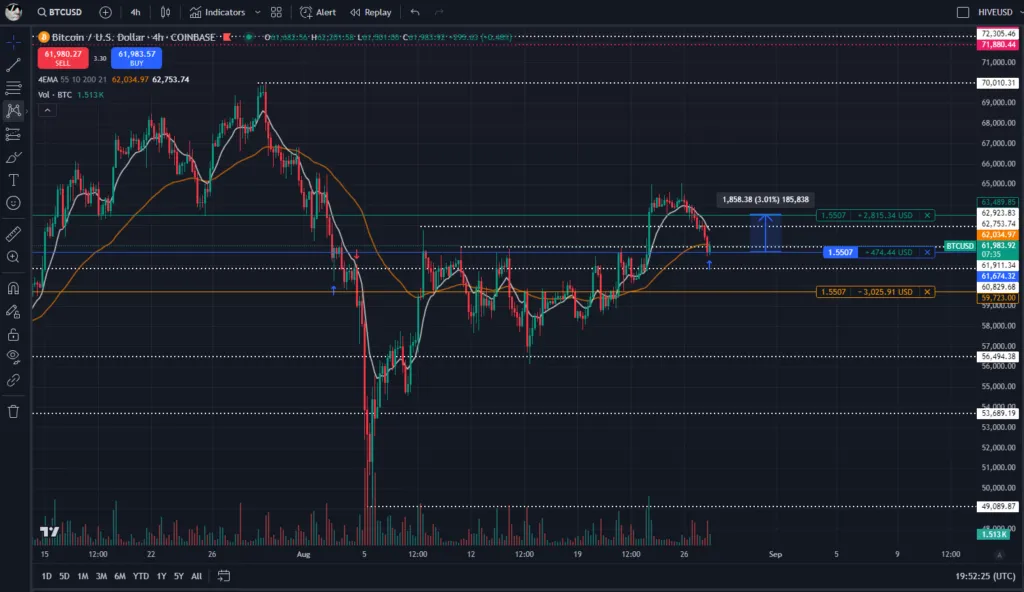Select the forecasting and position tools icon
The image size is (1024, 592).
tap(13, 134)
